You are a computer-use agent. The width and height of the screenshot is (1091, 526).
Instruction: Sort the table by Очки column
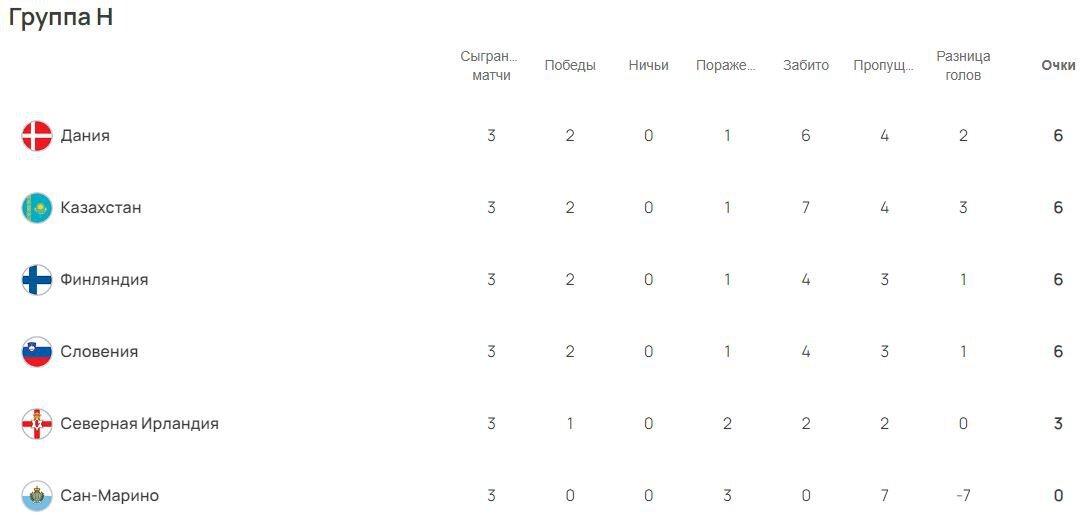tap(1058, 65)
